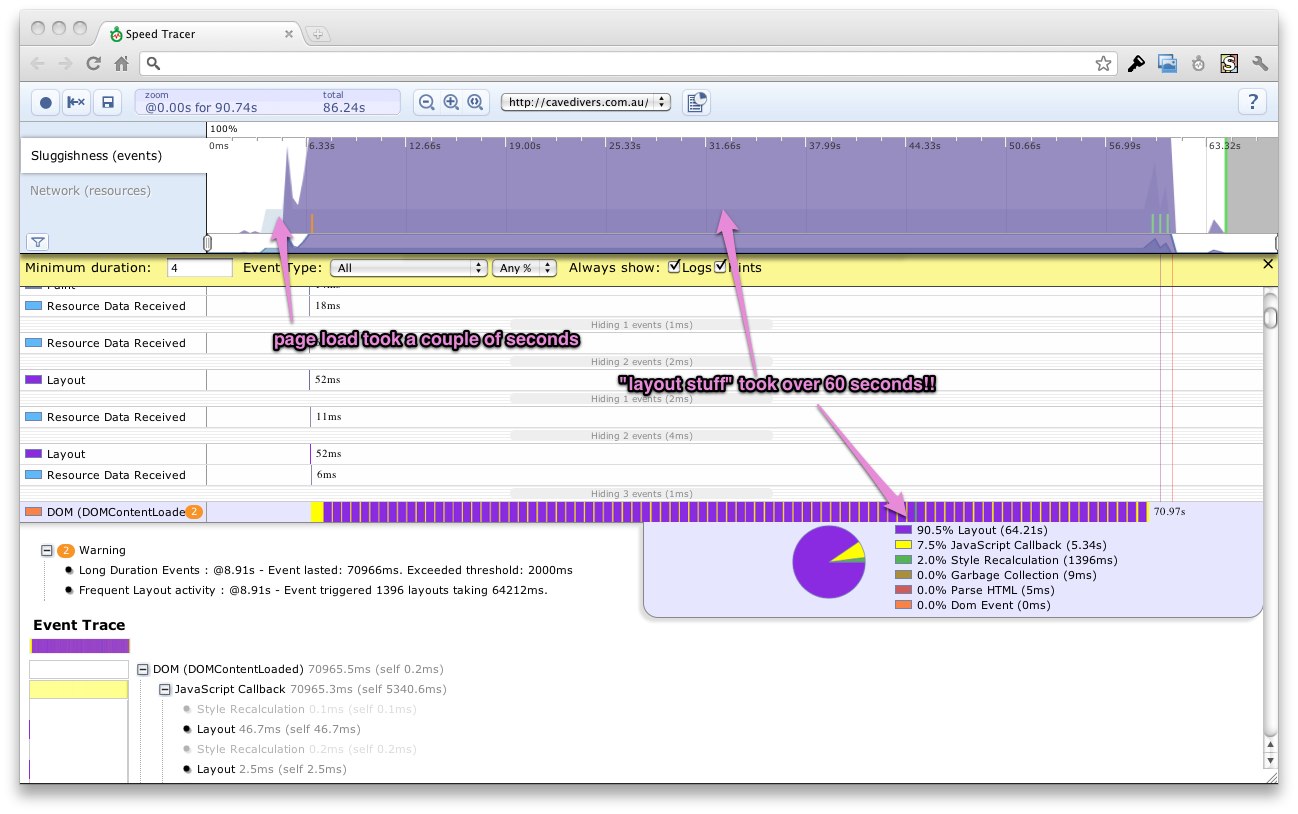Click the record button in Speed Tracer toolbar
The height and width of the screenshot is (814, 1298).
click(x=46, y=102)
